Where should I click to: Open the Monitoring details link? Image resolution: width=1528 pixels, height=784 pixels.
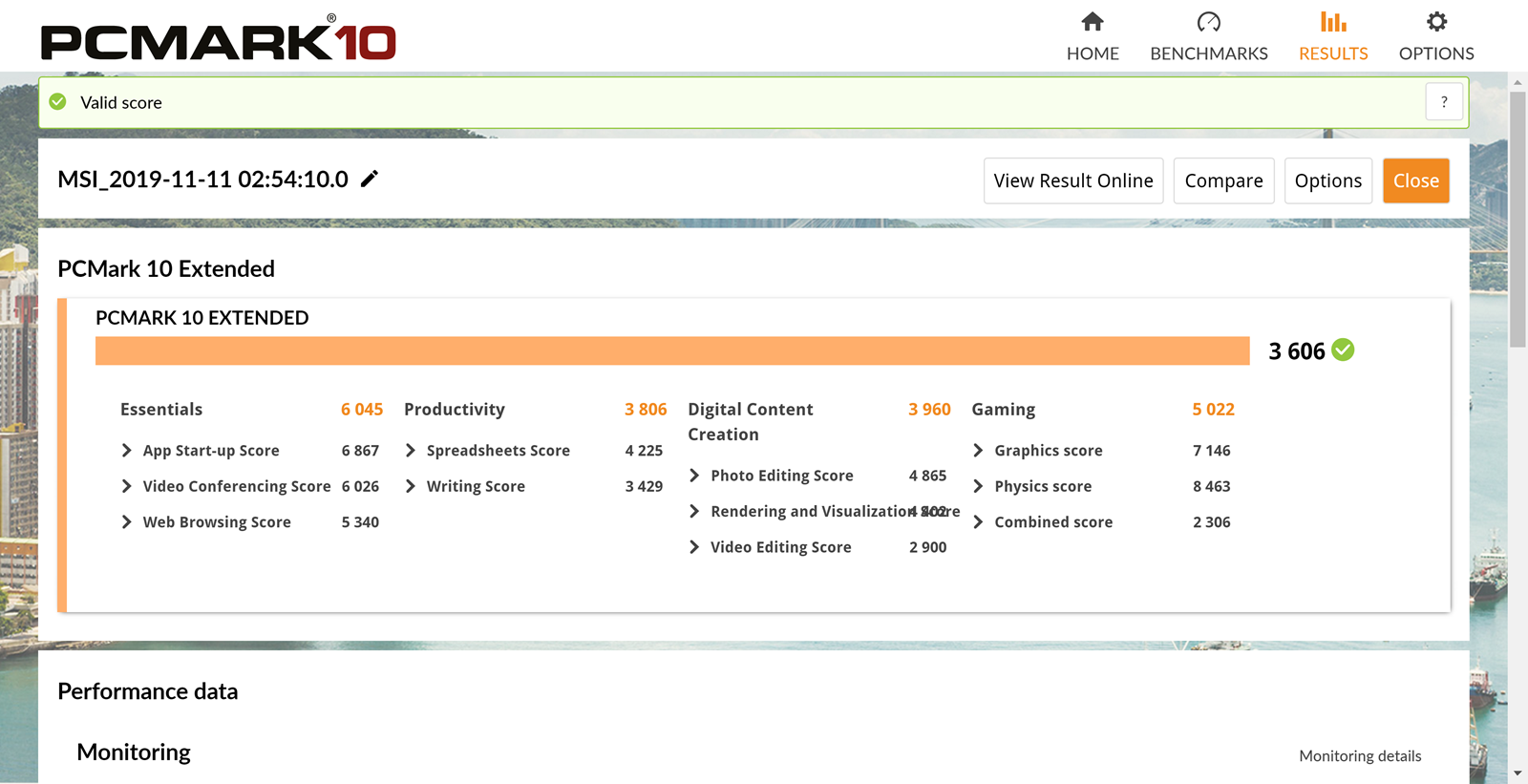pos(1360,756)
